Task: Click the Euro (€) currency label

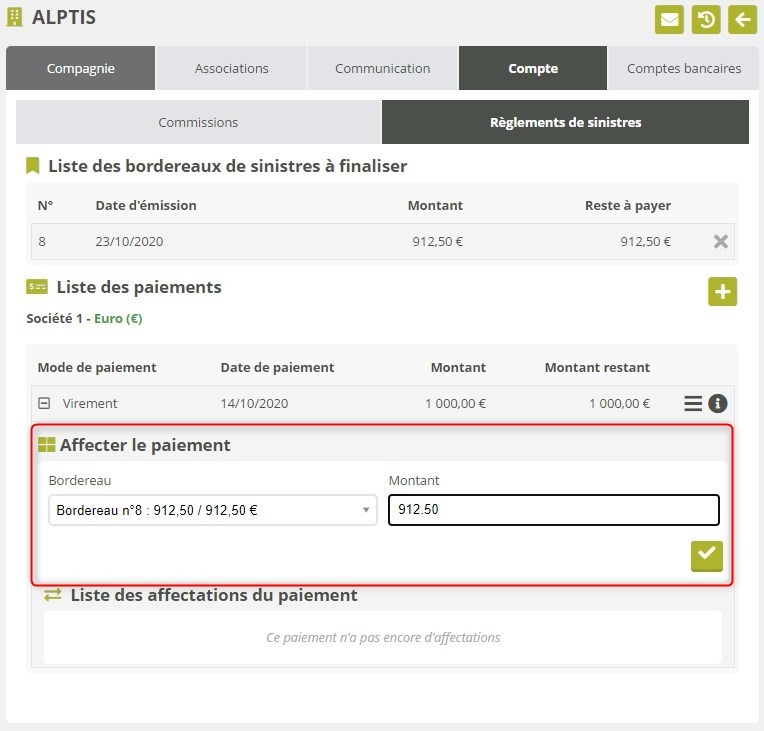Action: [119, 319]
